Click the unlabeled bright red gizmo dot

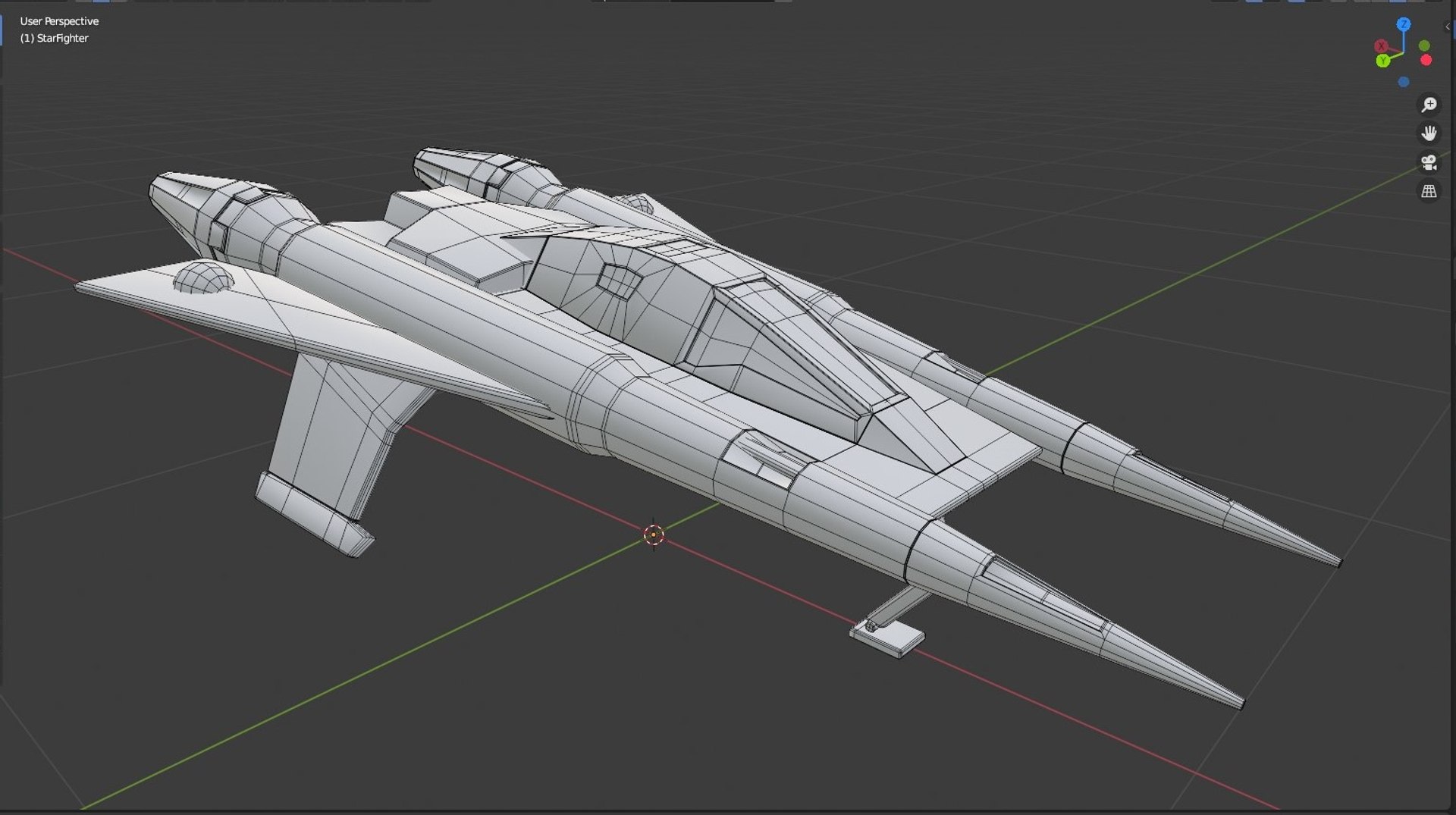pyautogui.click(x=1426, y=60)
